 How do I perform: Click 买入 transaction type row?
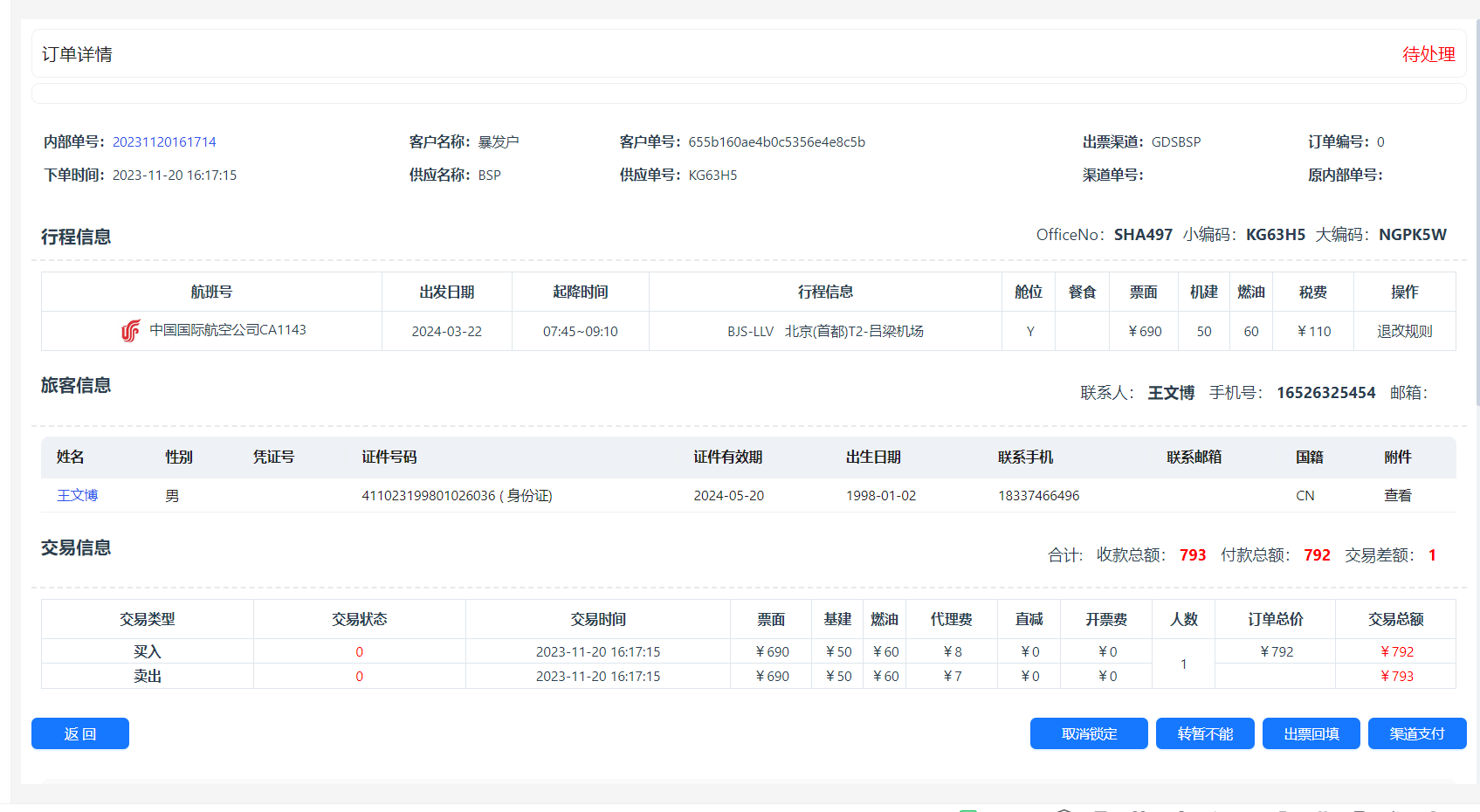[148, 651]
